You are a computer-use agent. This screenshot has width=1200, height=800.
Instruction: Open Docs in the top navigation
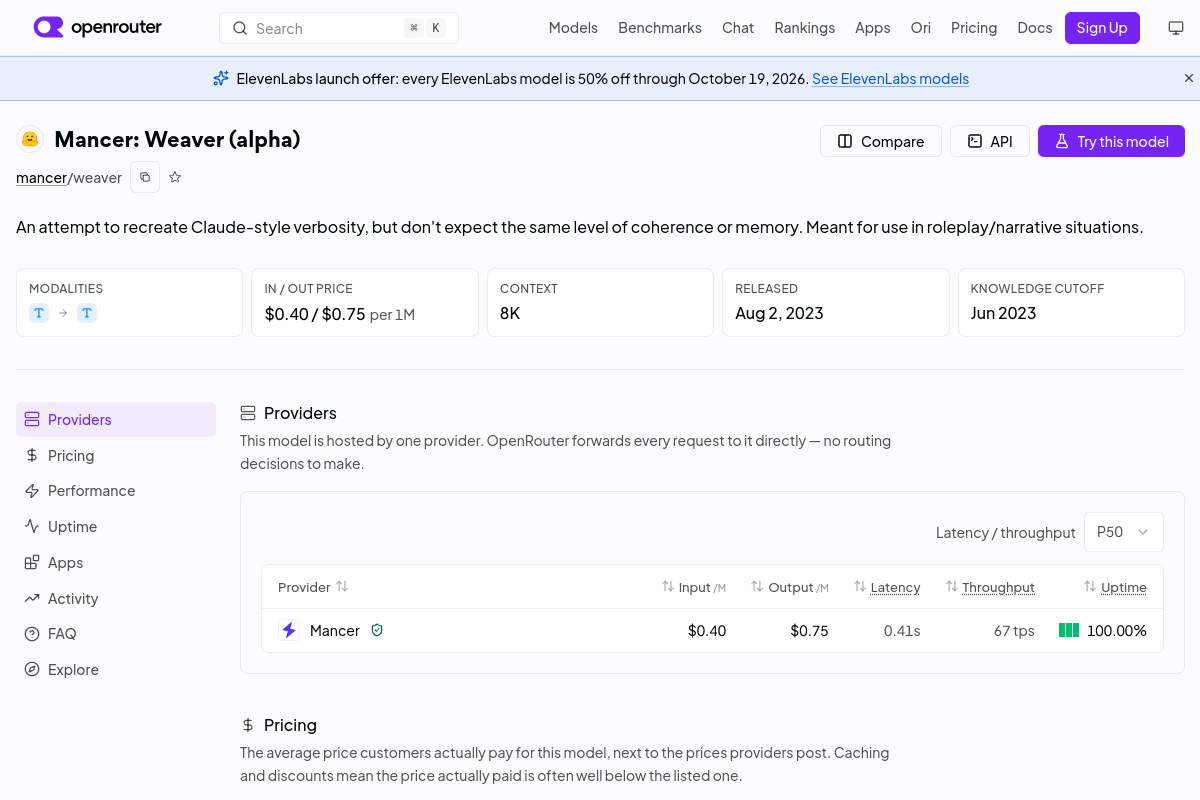click(x=1035, y=28)
